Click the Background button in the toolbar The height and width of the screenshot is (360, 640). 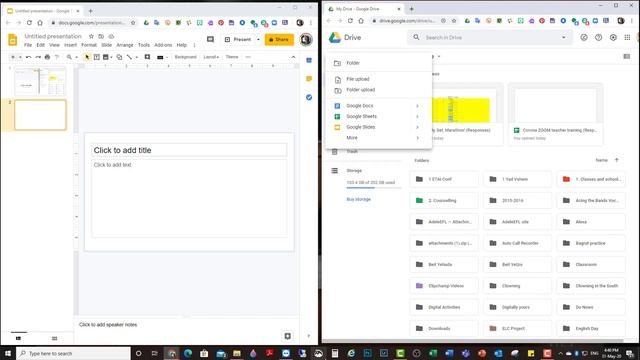coord(185,57)
